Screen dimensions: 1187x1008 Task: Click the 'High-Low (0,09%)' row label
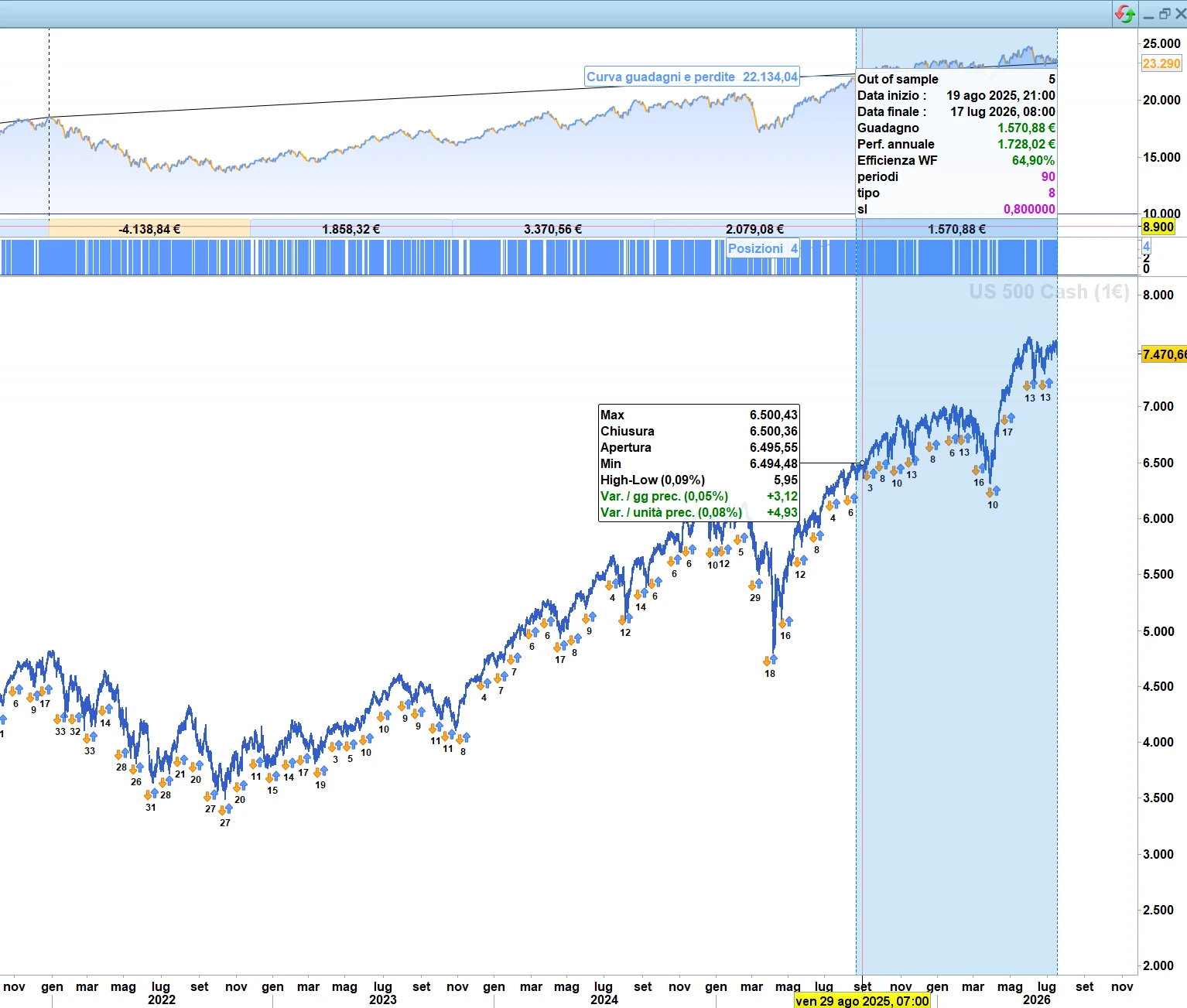(x=652, y=480)
